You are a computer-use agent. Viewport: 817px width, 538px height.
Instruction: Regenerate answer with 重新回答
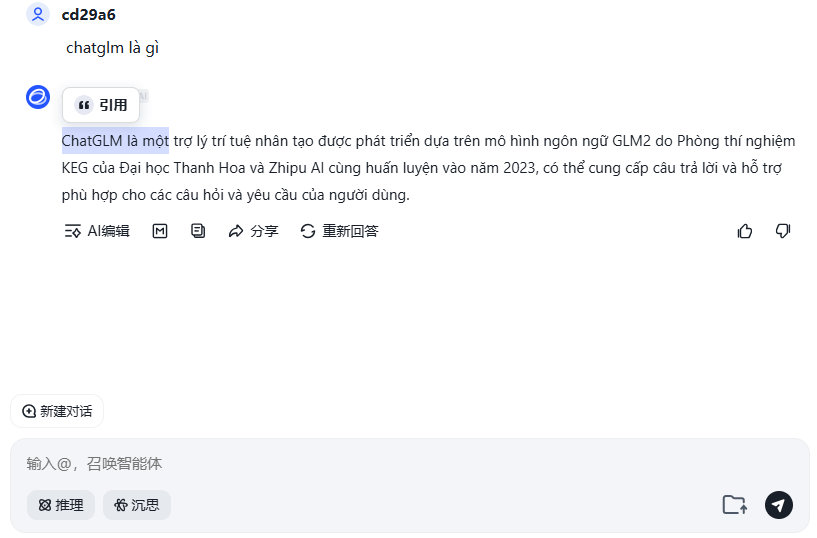tap(339, 231)
